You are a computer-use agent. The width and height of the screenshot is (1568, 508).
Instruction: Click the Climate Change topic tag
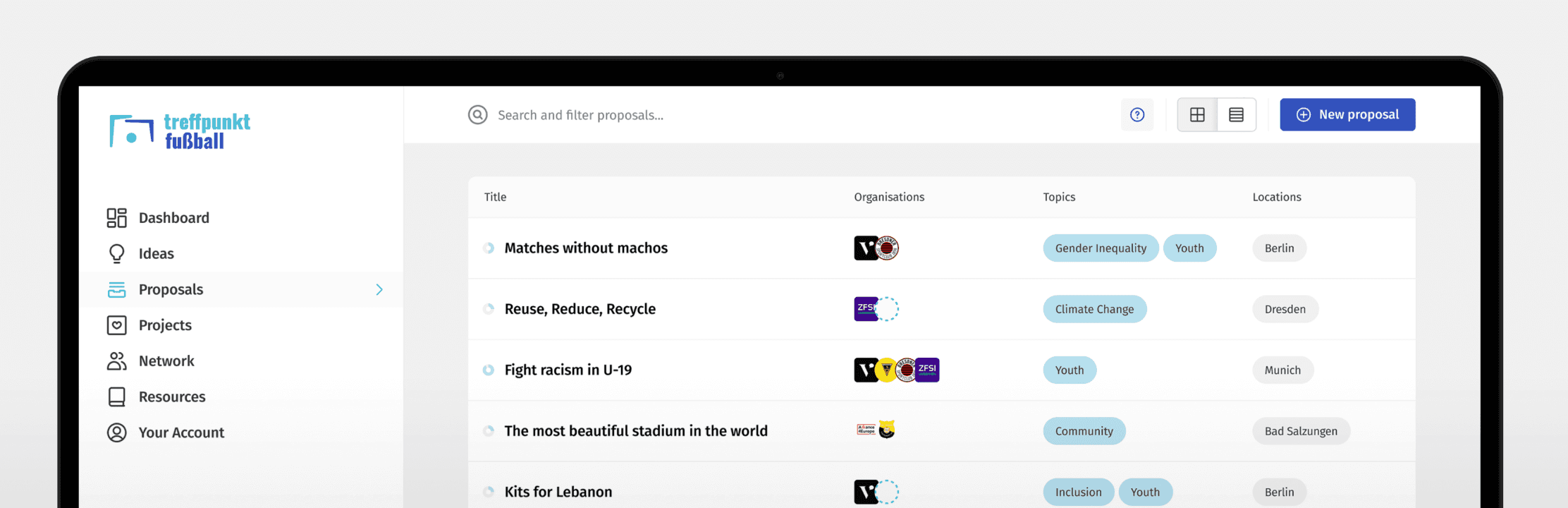1094,310
